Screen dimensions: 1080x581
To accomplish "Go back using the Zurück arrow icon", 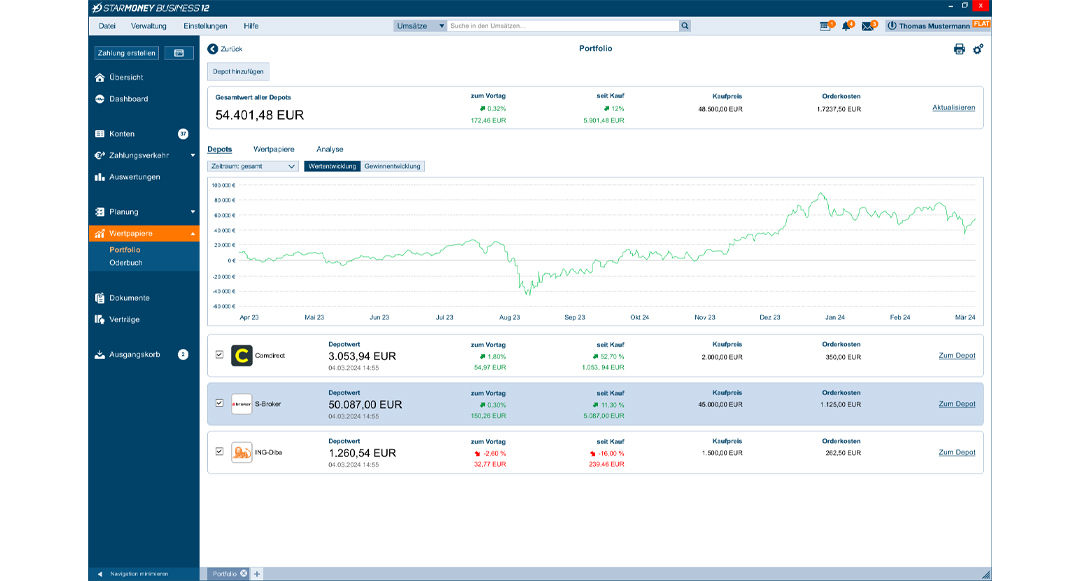I will 212,49.
